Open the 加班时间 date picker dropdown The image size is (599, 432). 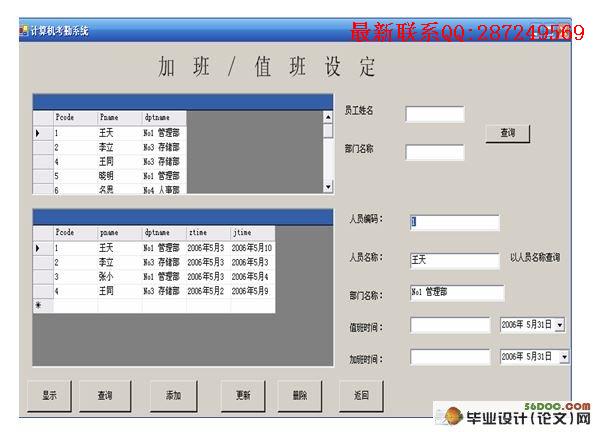(564, 357)
